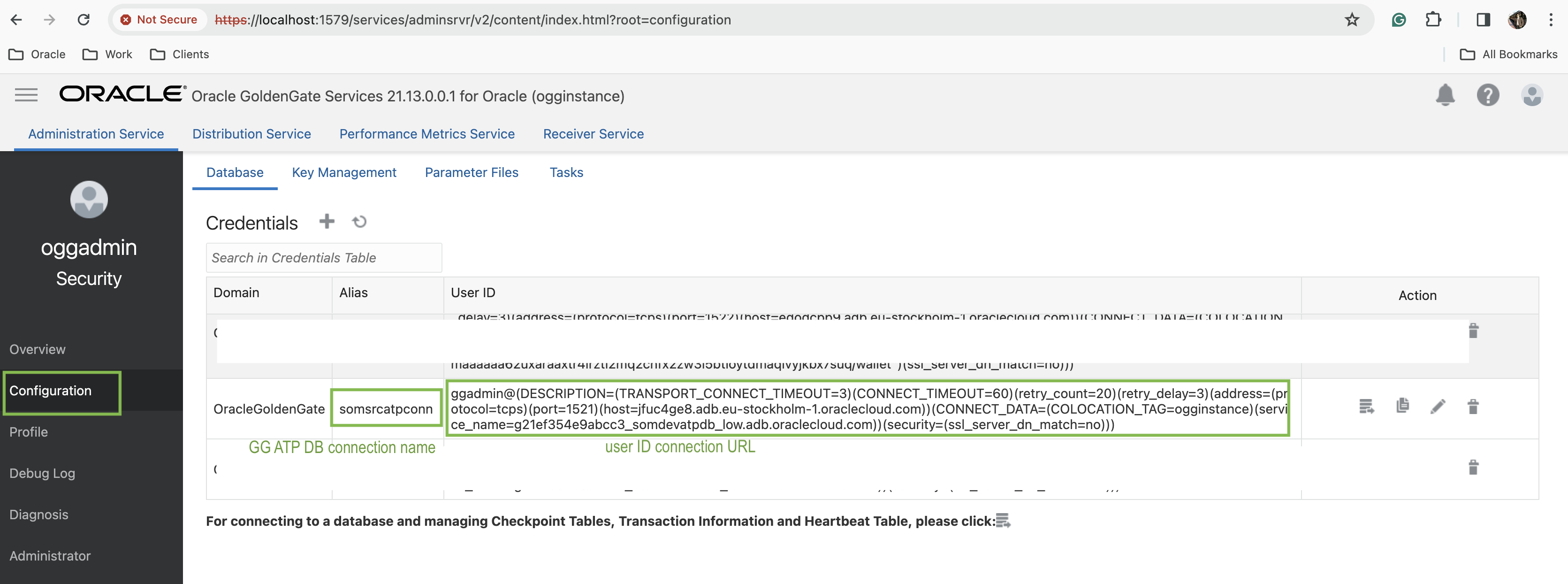Open the Parameter Files tab
The height and width of the screenshot is (584, 1568).
(x=471, y=172)
